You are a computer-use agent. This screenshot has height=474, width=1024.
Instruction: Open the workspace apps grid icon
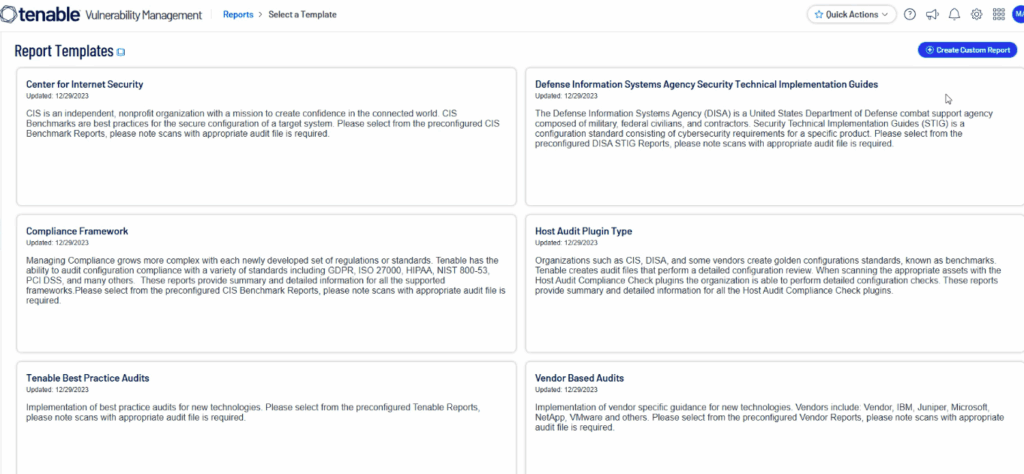pos(998,15)
